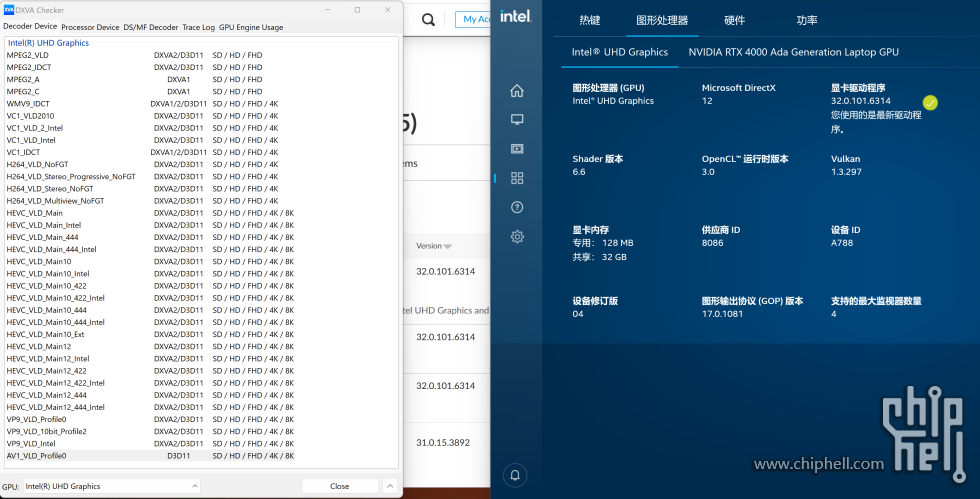This screenshot has height=499, width=980.
Task: Click the Intel logo
Action: click(x=516, y=16)
